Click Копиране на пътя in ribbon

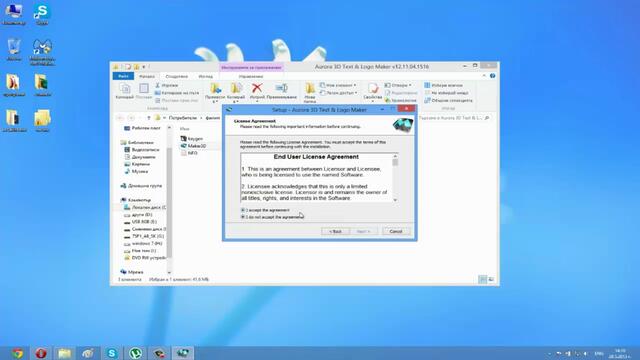(x=177, y=93)
